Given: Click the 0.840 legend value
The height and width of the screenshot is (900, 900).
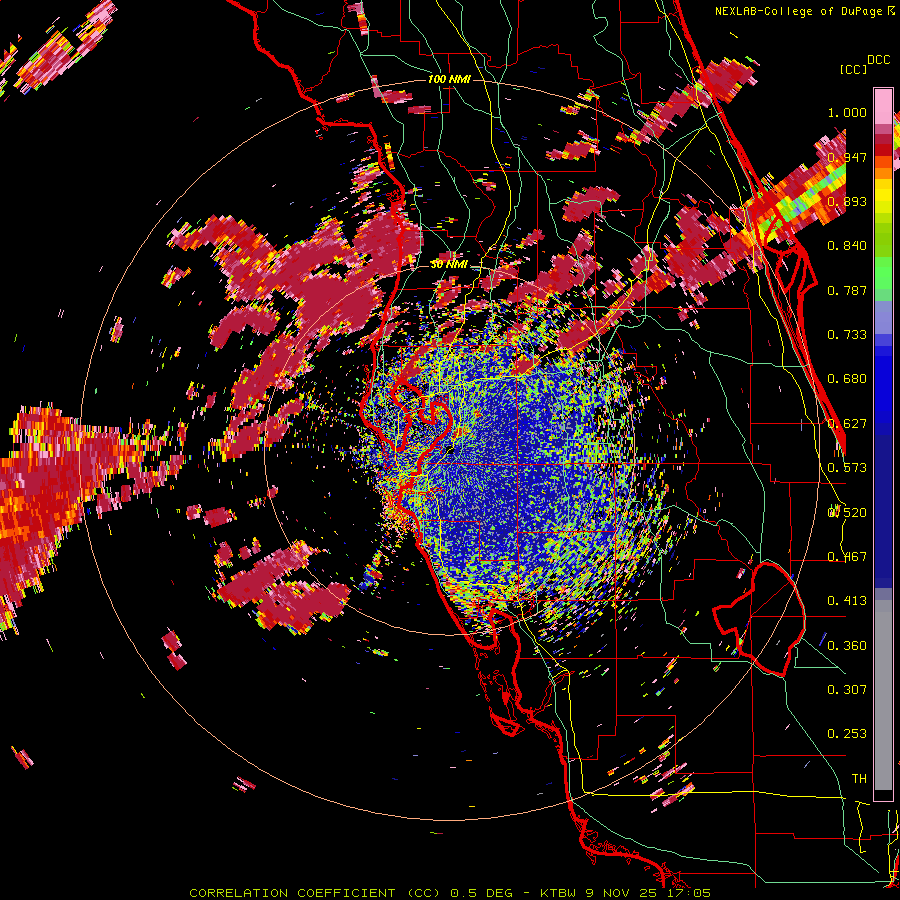Looking at the screenshot, I should coord(847,246).
